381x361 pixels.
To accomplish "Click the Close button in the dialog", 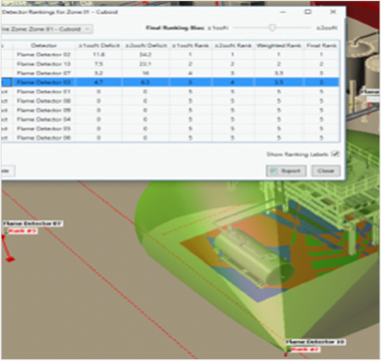I will (326, 171).
